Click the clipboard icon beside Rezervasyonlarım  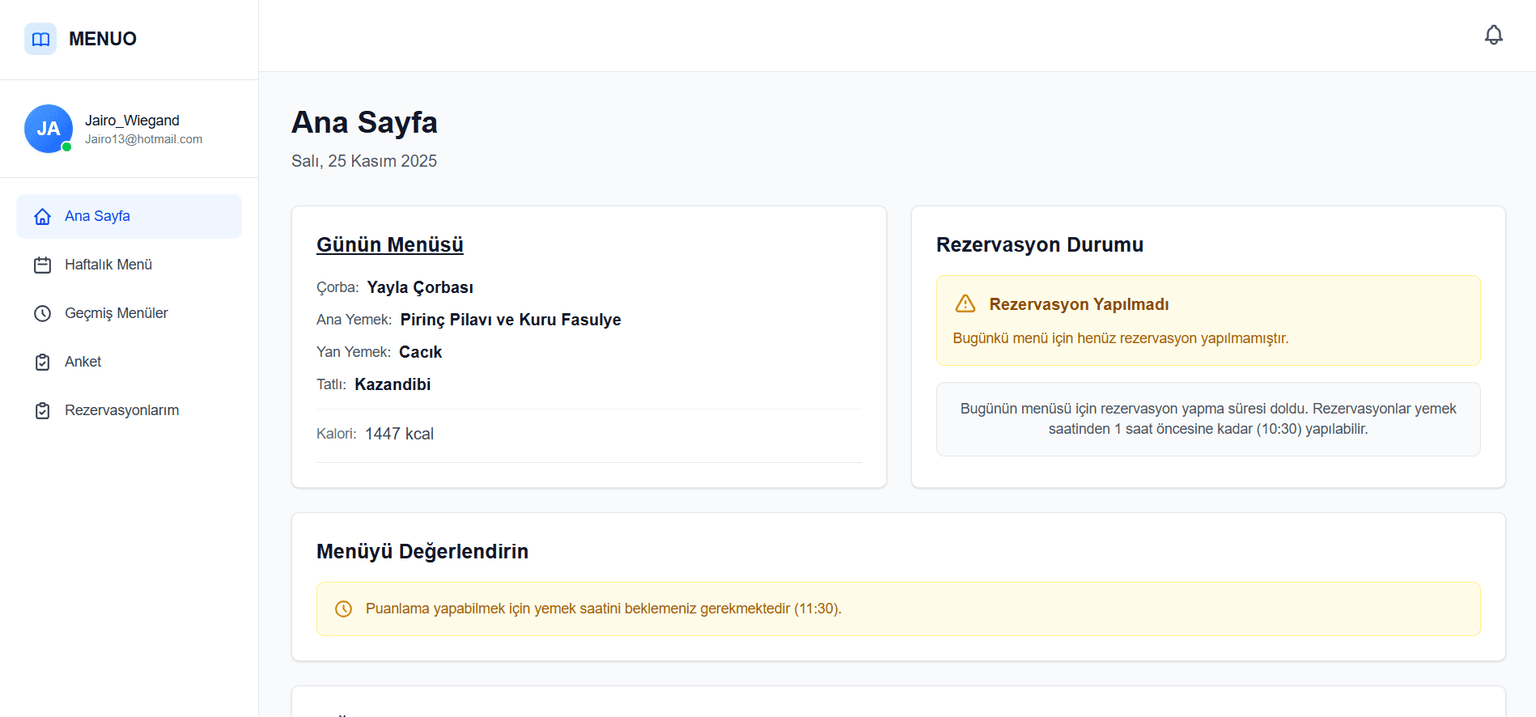tap(42, 410)
